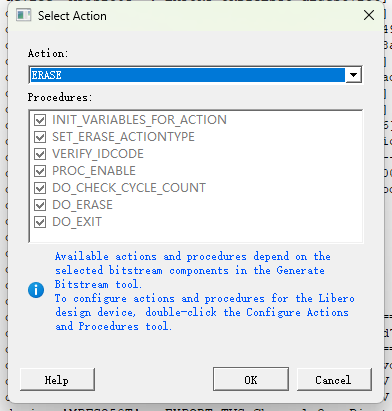392x411 pixels.
Task: Click the Cancel button
Action: pos(334,379)
